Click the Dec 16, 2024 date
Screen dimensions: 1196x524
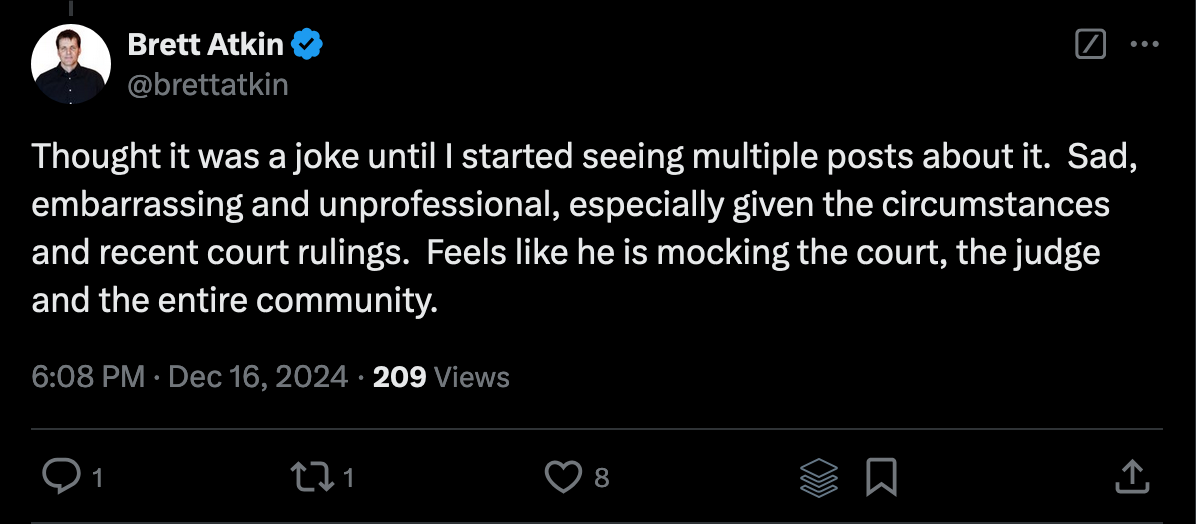coord(258,377)
